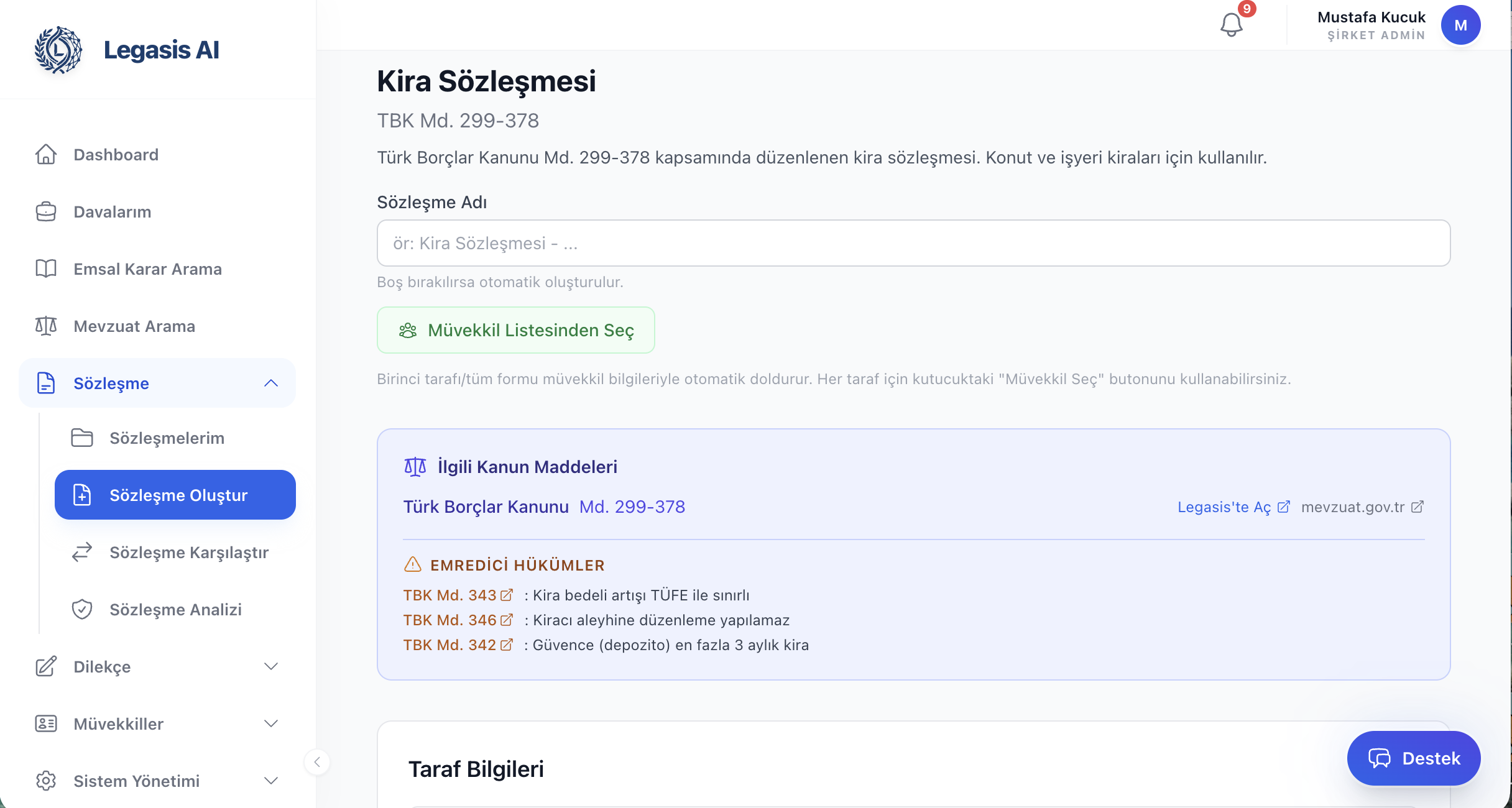Focus the Sözleşme Adı input field
Screen dimensions: 1512x808
pos(914,243)
